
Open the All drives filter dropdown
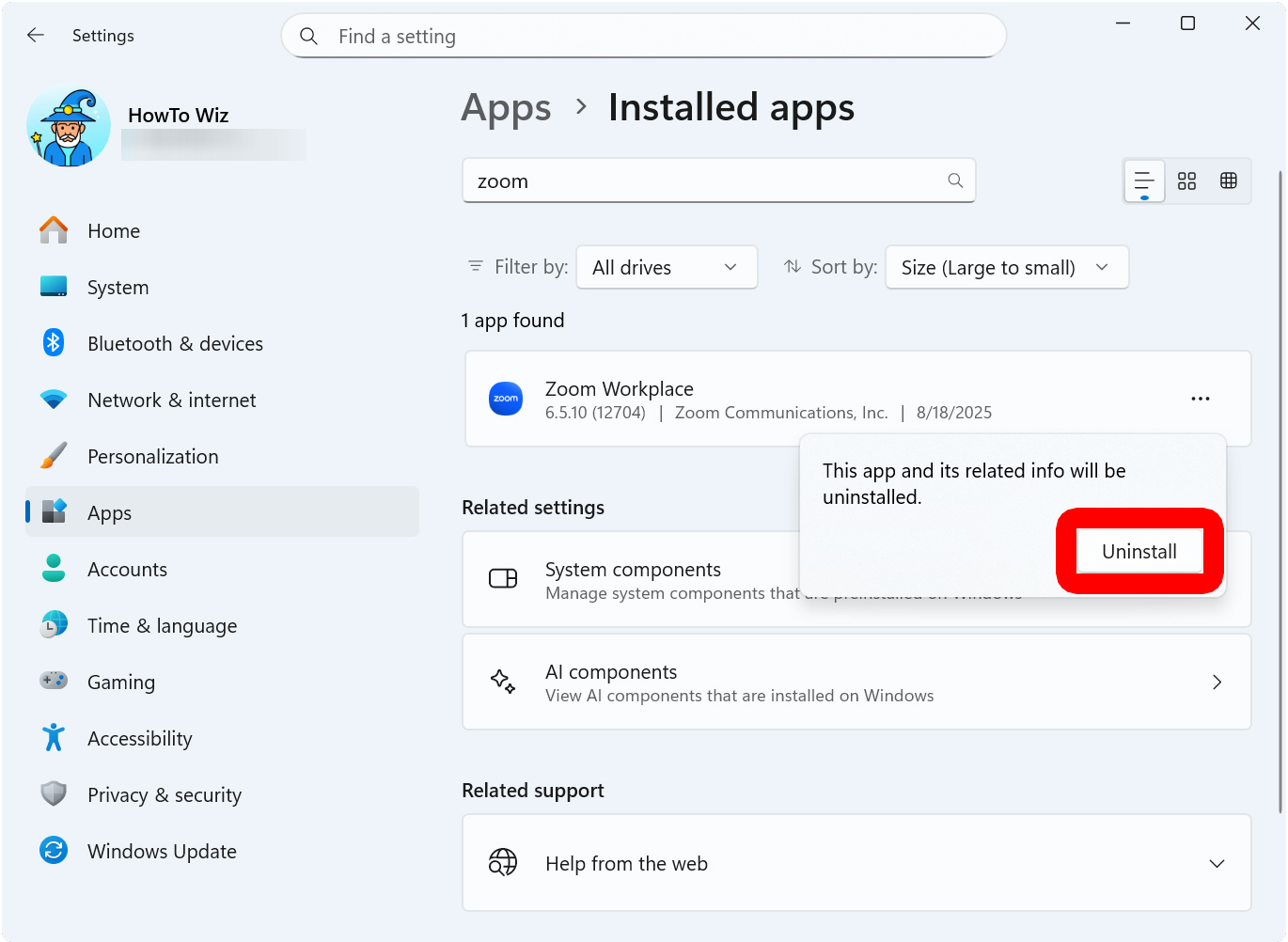click(x=667, y=267)
